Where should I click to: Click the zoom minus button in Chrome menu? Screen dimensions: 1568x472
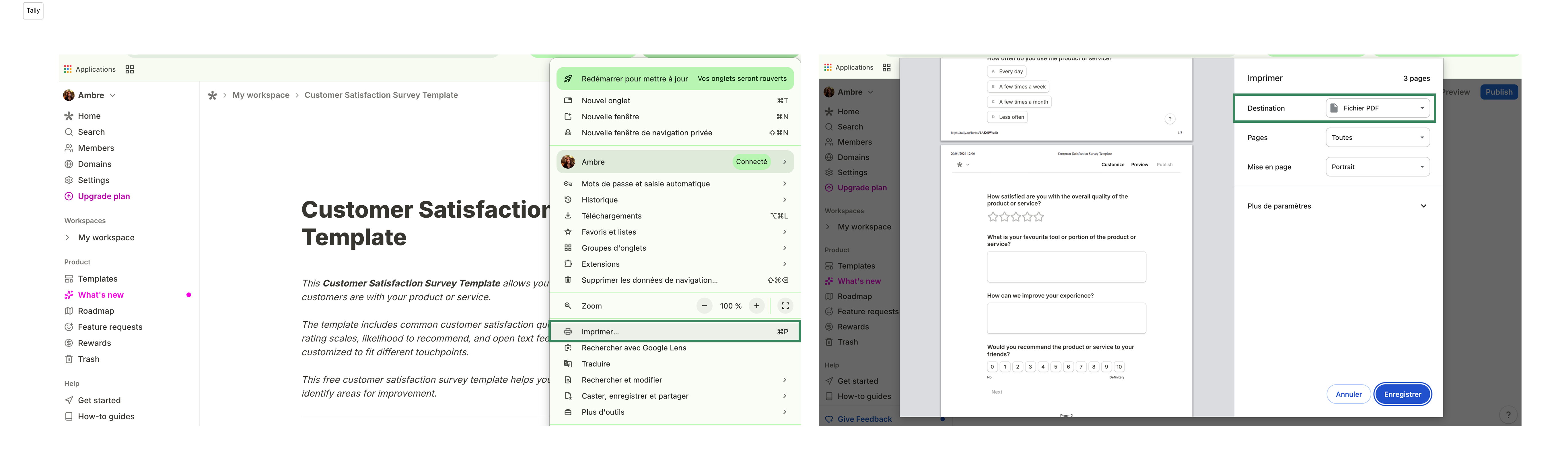click(x=704, y=306)
